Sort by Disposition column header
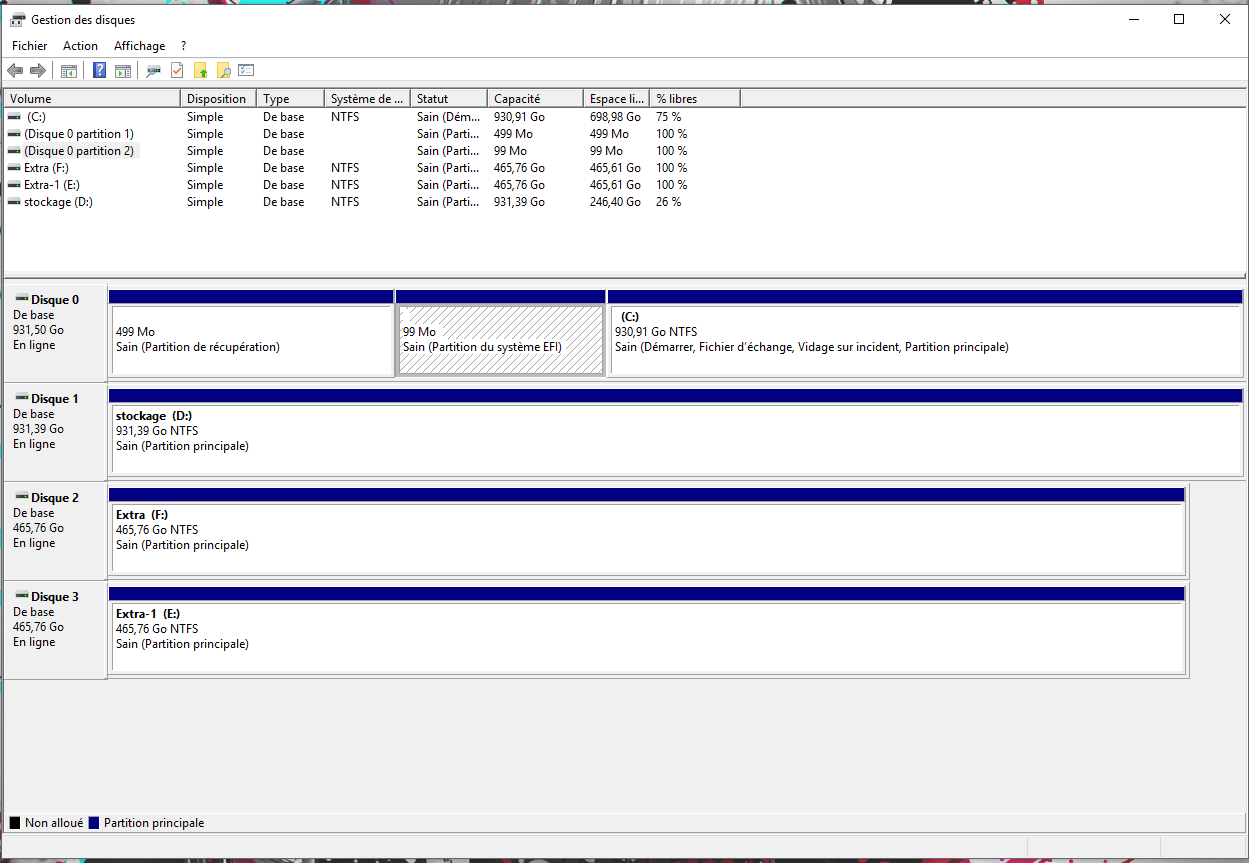 tap(219, 99)
